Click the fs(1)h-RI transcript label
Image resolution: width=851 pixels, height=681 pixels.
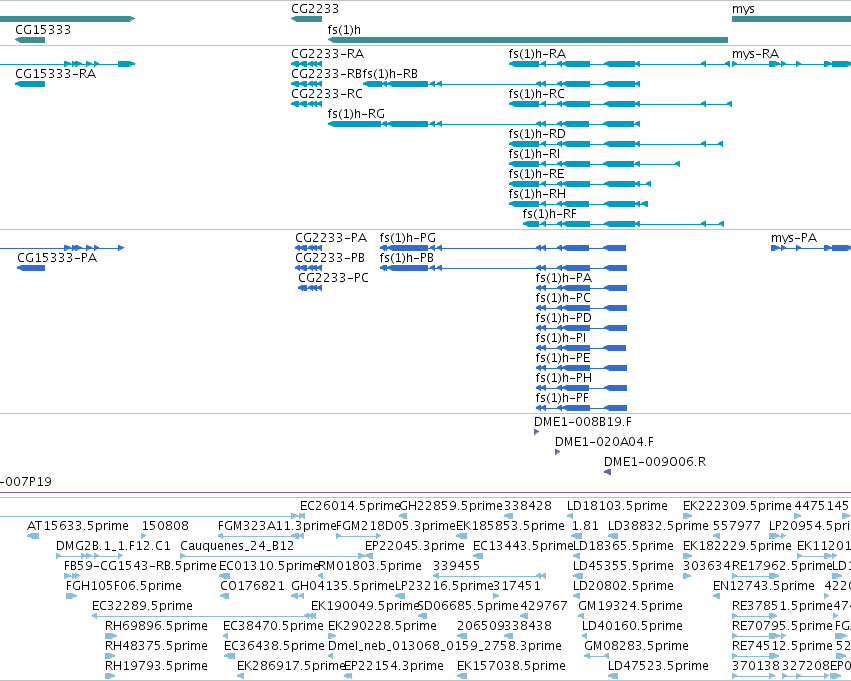[534, 154]
